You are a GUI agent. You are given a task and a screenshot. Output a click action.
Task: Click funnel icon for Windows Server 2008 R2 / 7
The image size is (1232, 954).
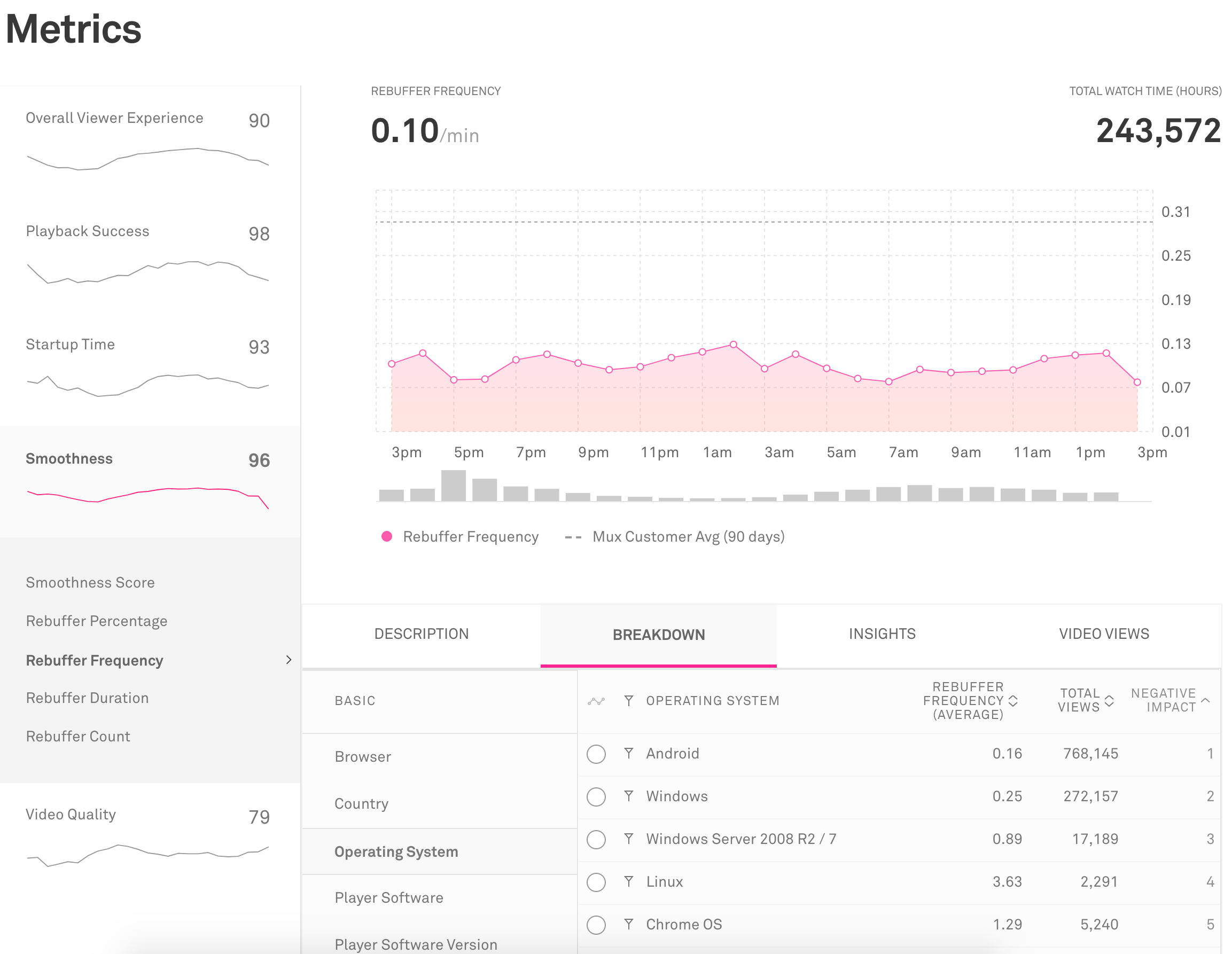click(628, 839)
